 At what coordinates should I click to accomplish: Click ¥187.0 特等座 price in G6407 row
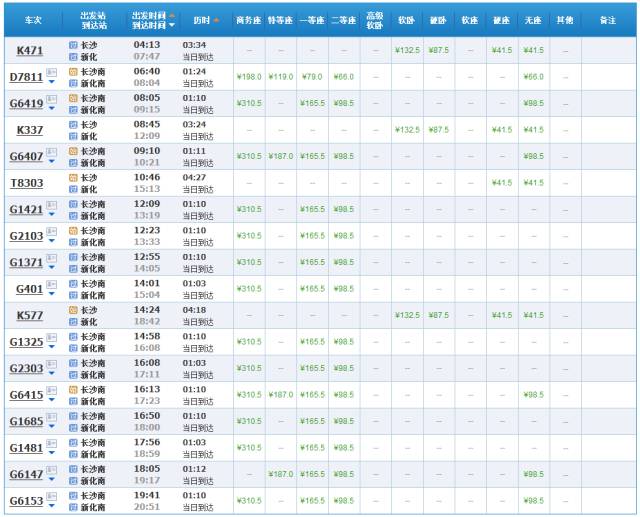(281, 156)
